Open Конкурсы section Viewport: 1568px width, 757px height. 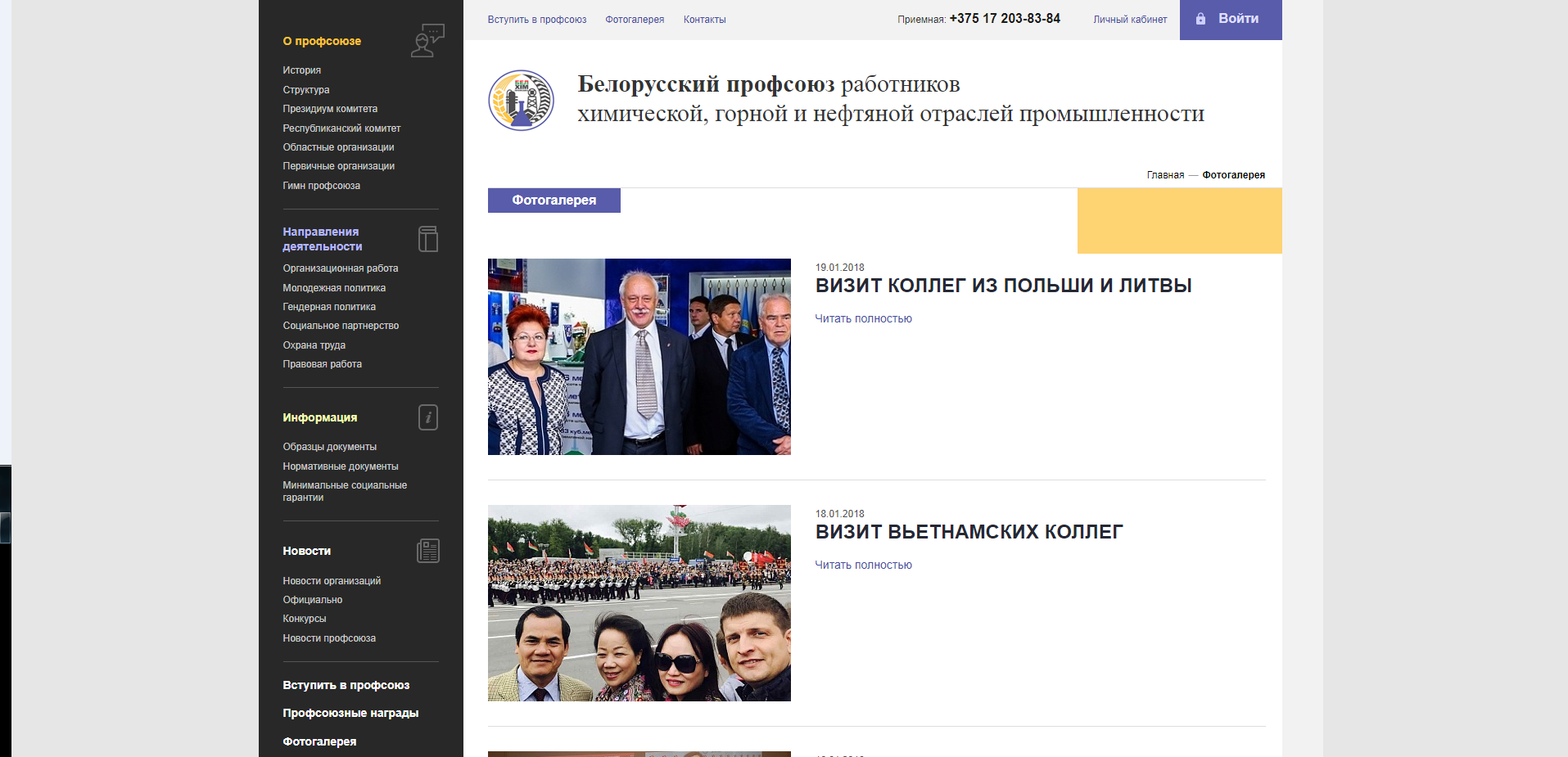tap(305, 619)
